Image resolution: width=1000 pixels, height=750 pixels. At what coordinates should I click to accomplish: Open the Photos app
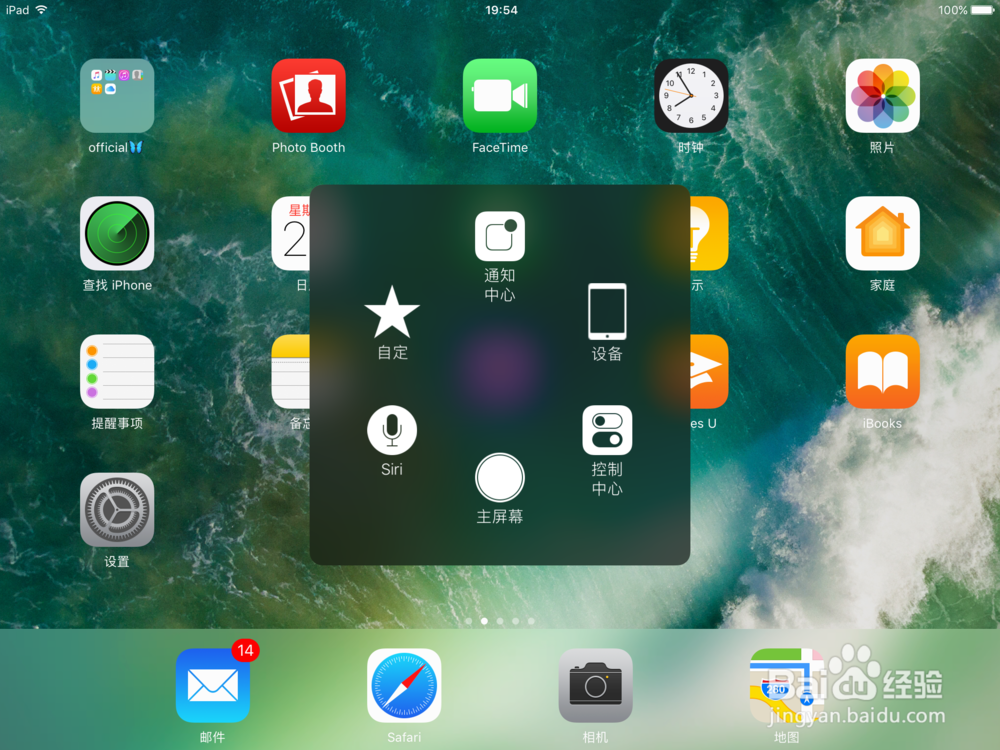[x=882, y=96]
